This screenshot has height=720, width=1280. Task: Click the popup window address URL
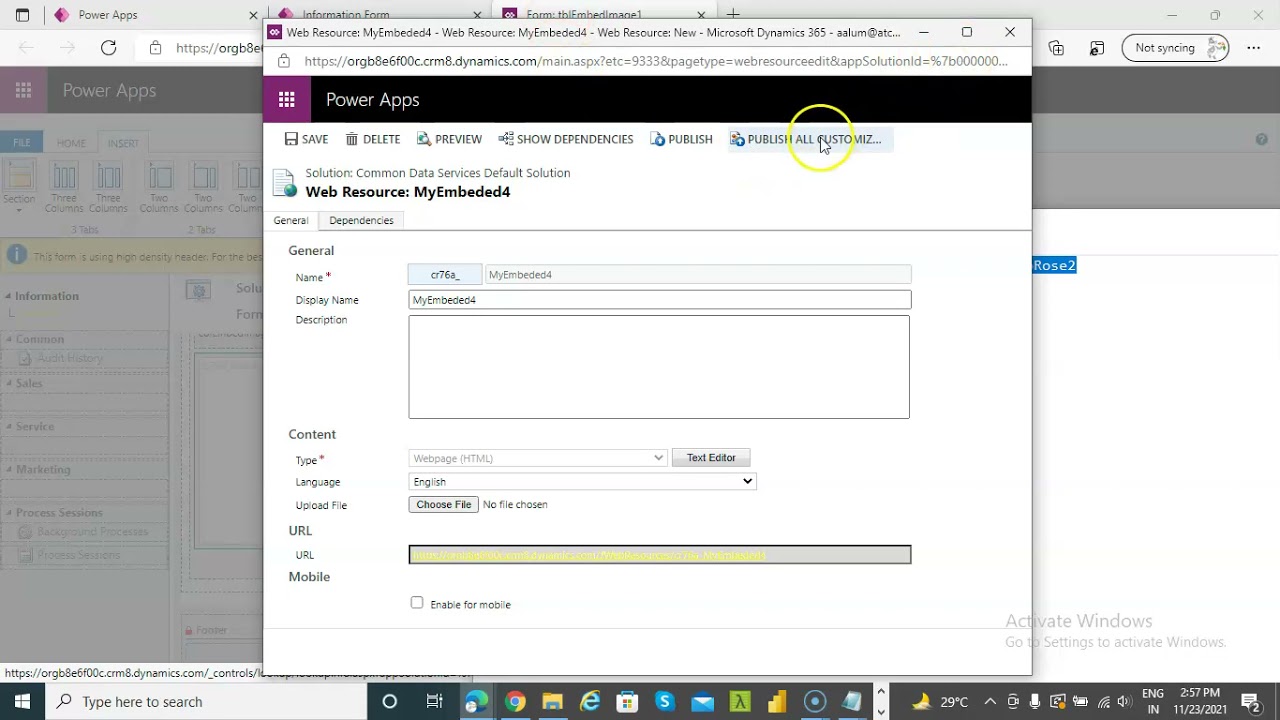[x=656, y=61]
